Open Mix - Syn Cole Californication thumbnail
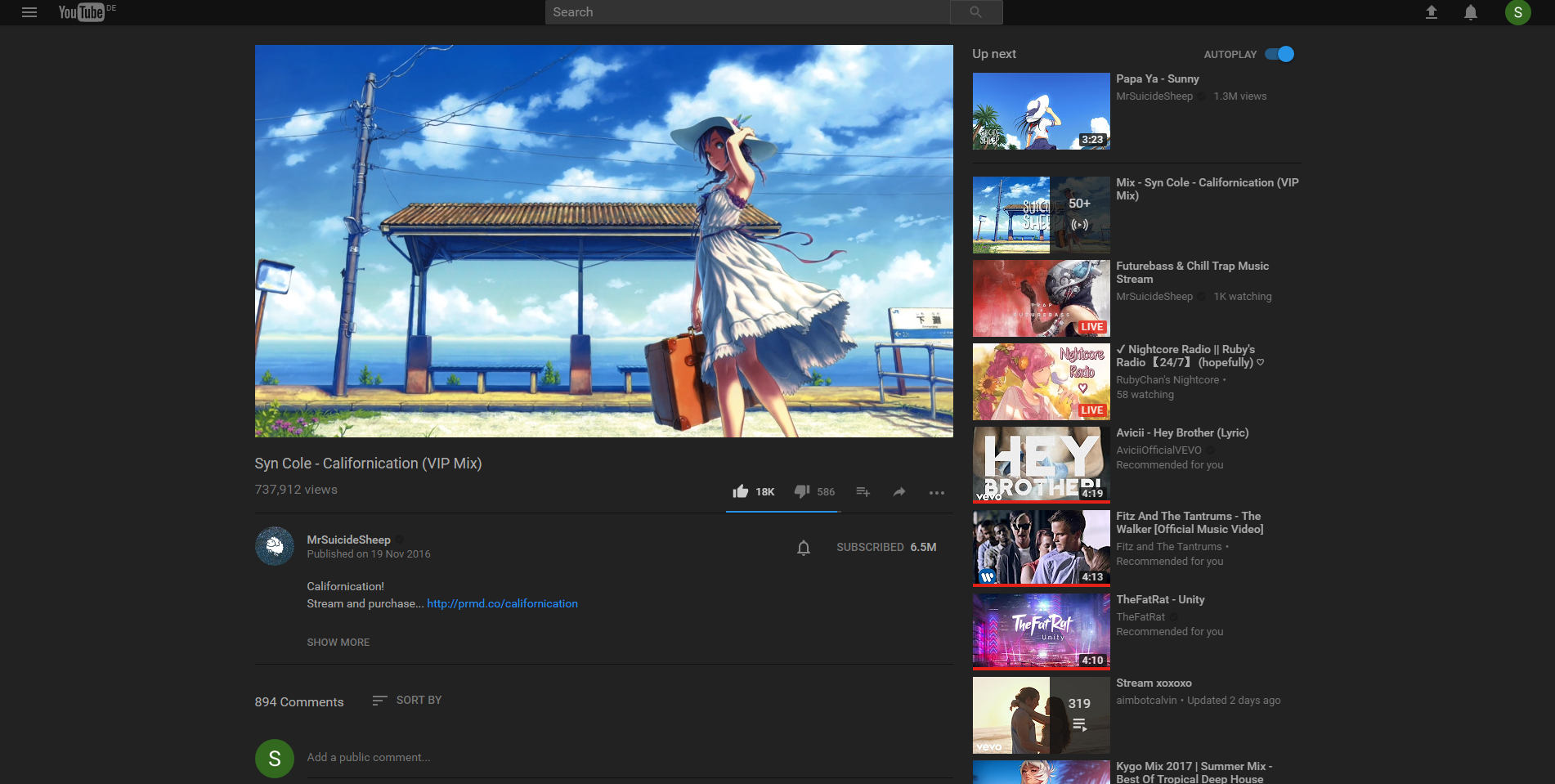 (1042, 215)
